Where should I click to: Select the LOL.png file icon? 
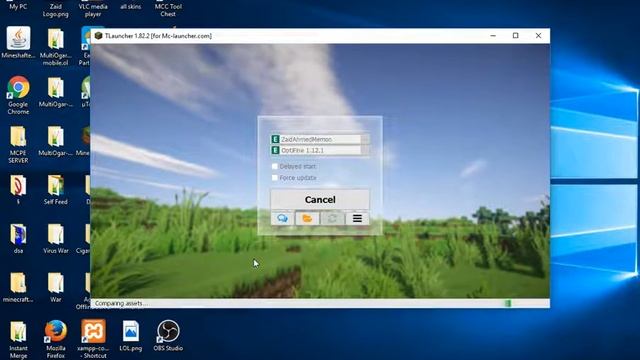[131, 336]
